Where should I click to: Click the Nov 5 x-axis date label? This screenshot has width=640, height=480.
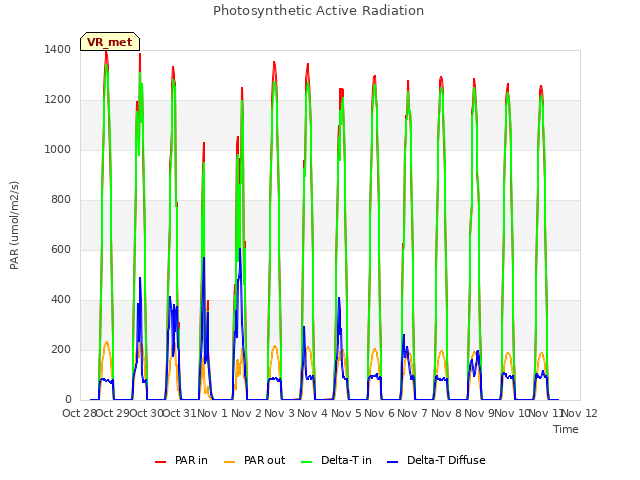click(346, 413)
